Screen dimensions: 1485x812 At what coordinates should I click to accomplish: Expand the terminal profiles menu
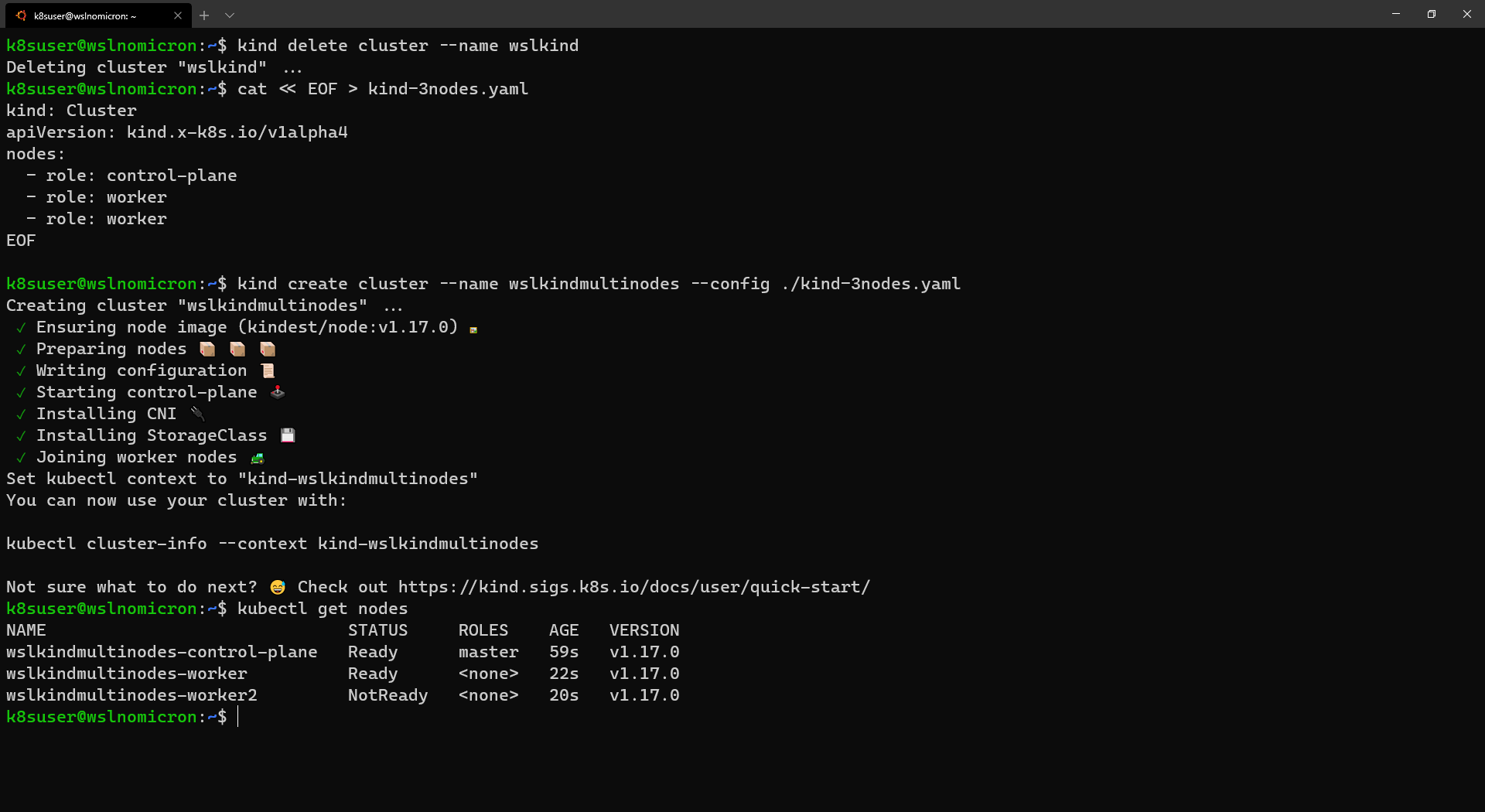coord(230,15)
